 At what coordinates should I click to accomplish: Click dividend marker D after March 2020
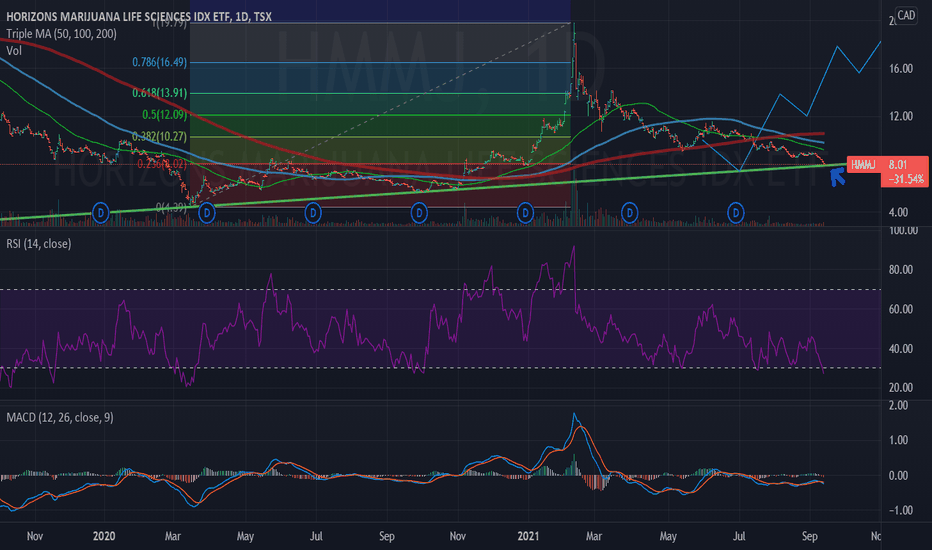pos(206,212)
